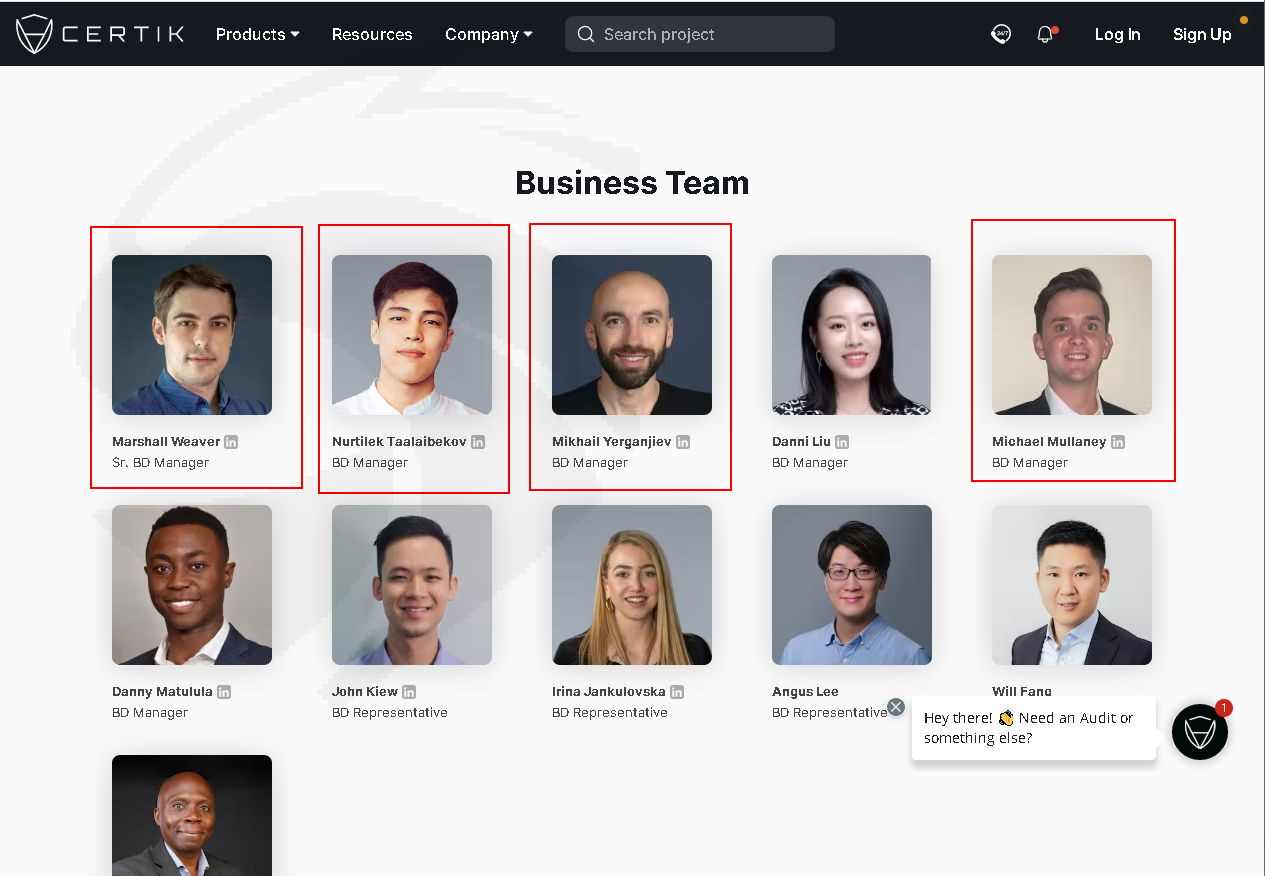
Task: Open Marshall Weaver's LinkedIn icon
Action: pos(231,441)
